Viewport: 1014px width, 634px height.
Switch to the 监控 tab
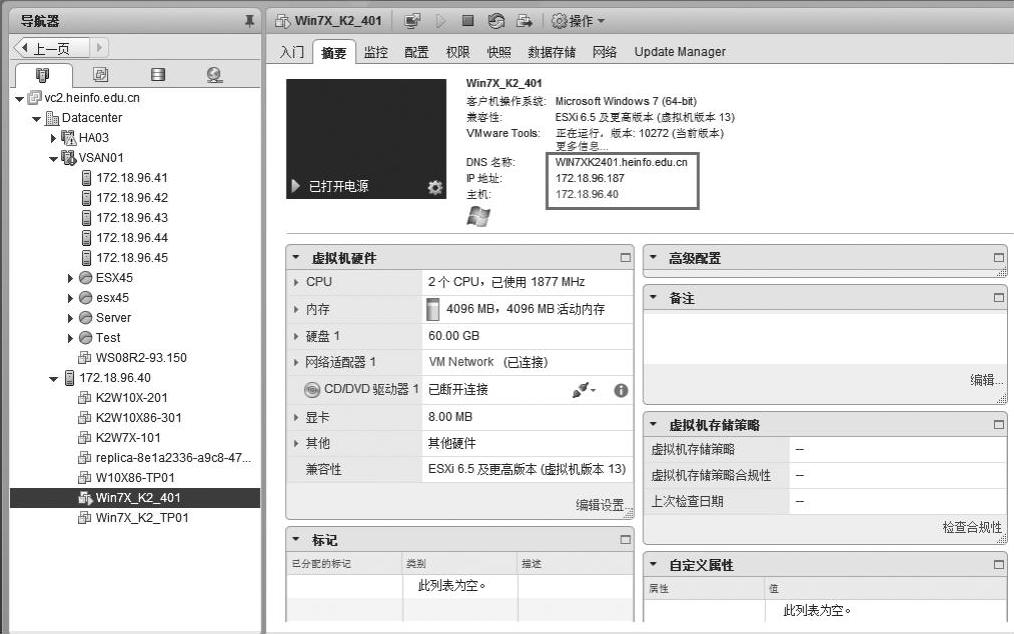coord(376,52)
